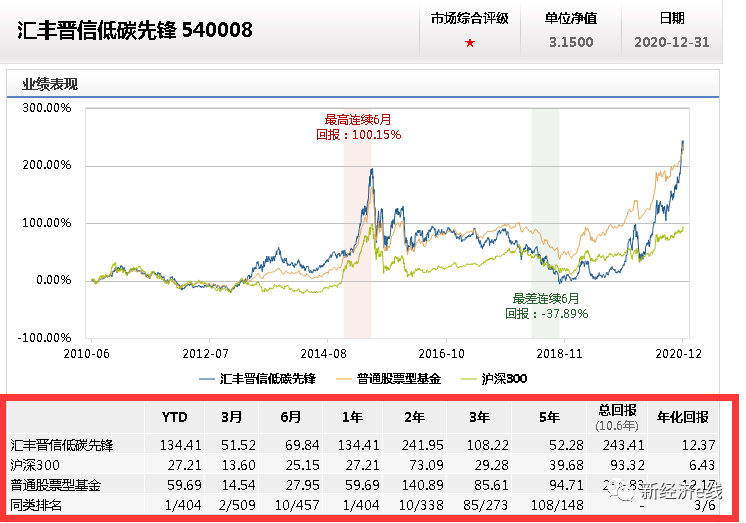Click the annualized ranking 3/6
746x523 pixels.
pyautogui.click(x=705, y=505)
